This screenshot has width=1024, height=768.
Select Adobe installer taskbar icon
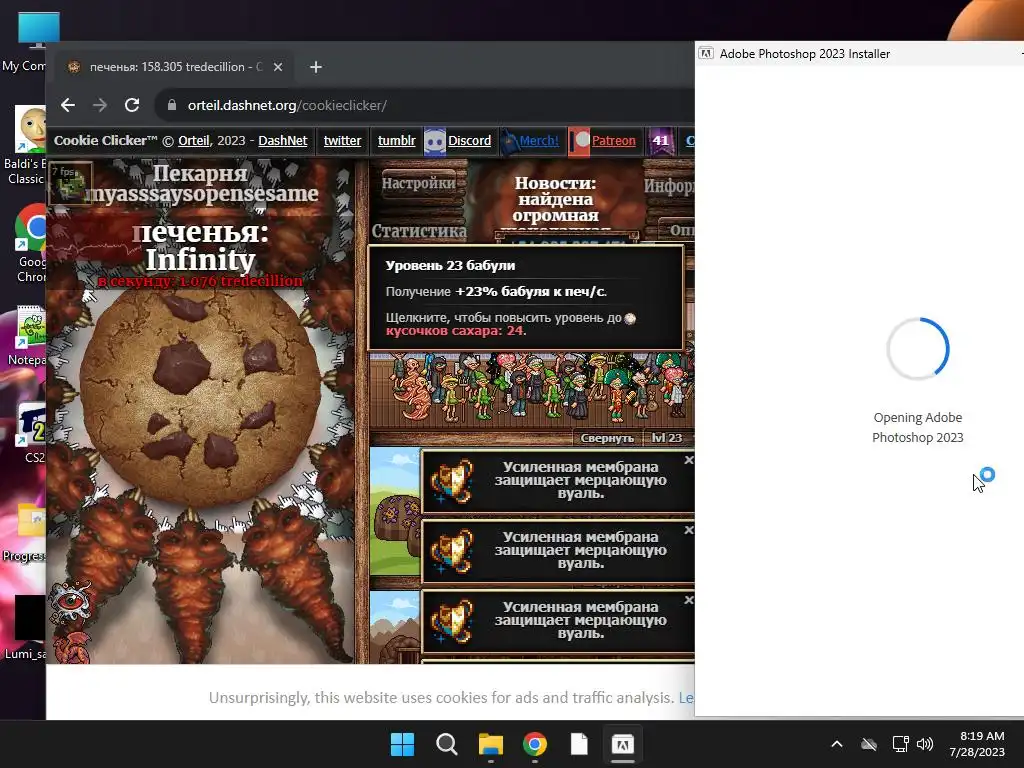click(622, 744)
